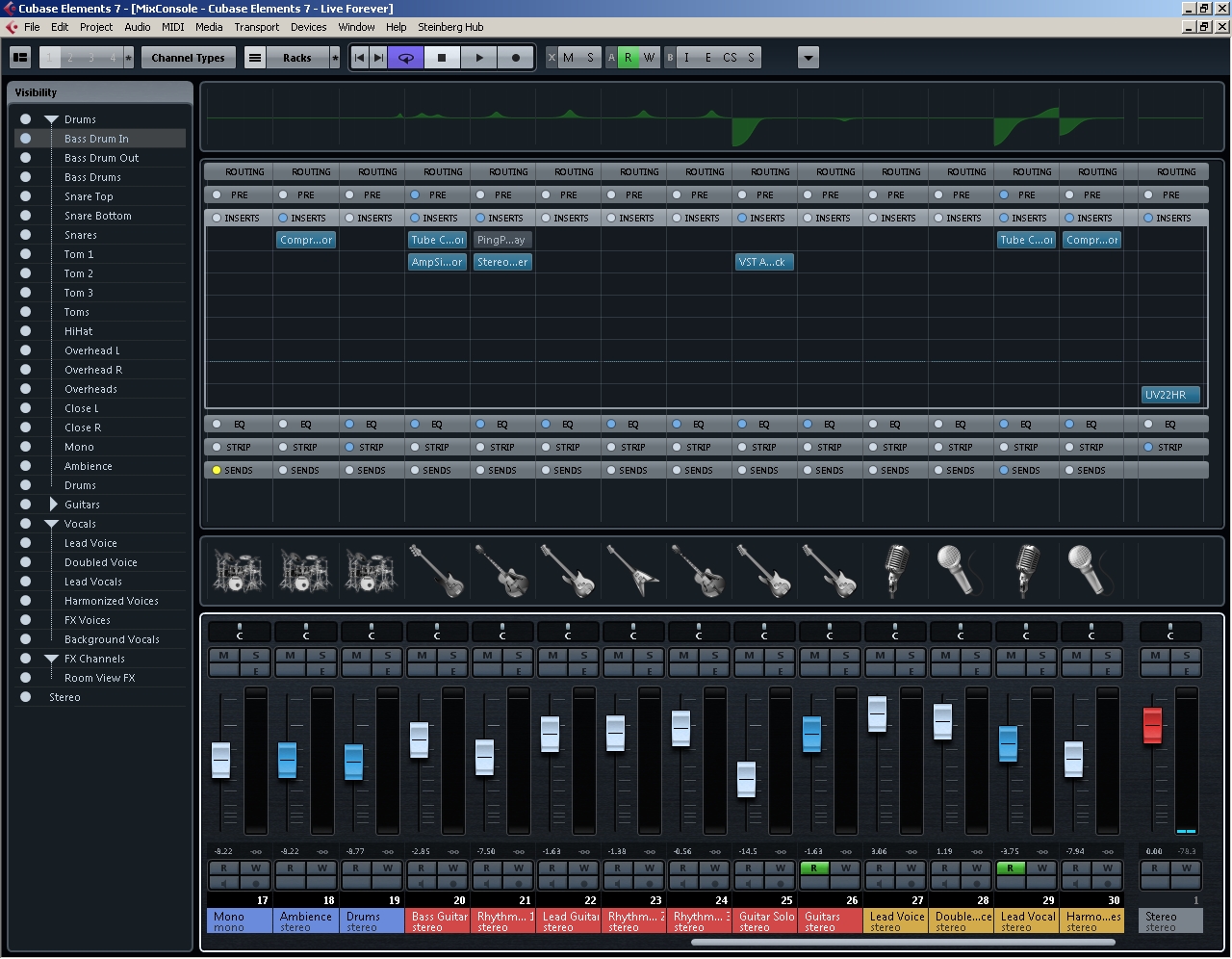This screenshot has width=1232, height=959.
Task: Click the Guitar Solo channel fader
Action: coord(746,779)
